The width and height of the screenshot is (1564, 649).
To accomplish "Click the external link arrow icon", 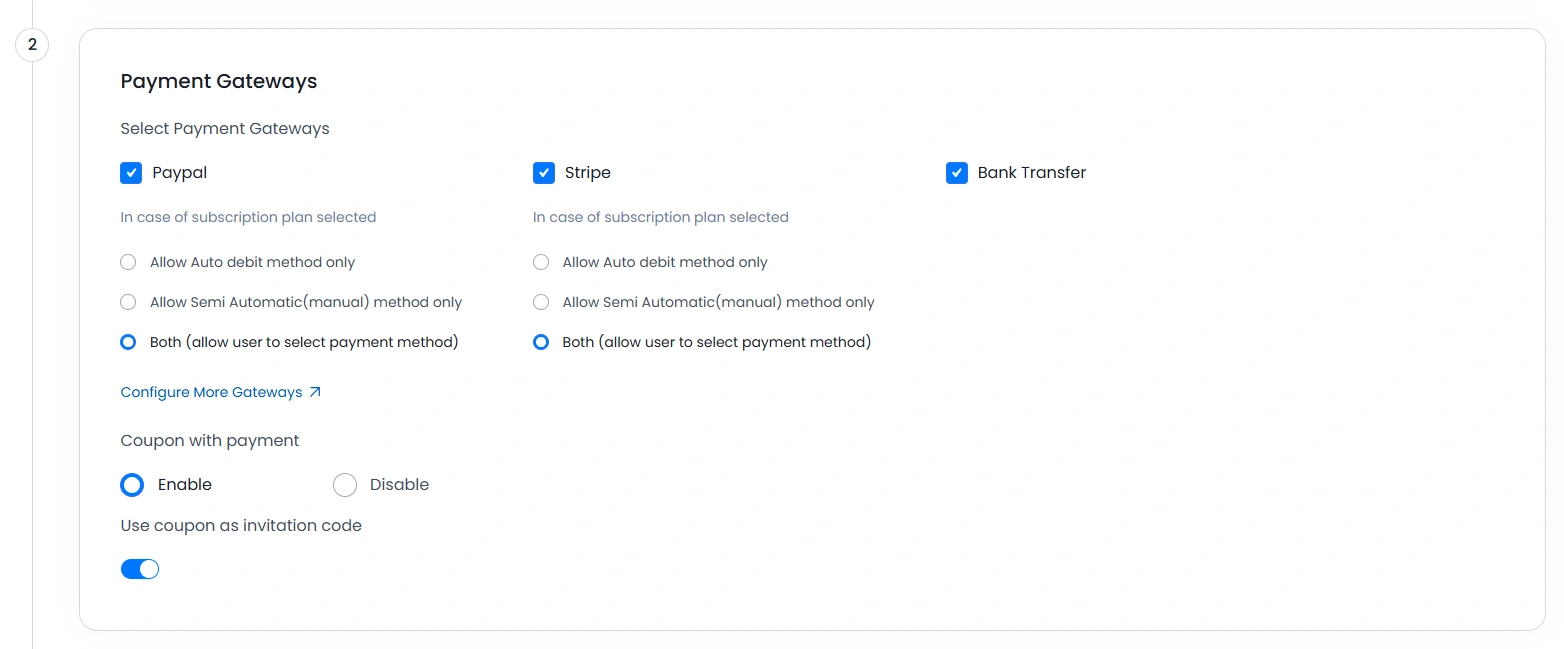I will [314, 392].
